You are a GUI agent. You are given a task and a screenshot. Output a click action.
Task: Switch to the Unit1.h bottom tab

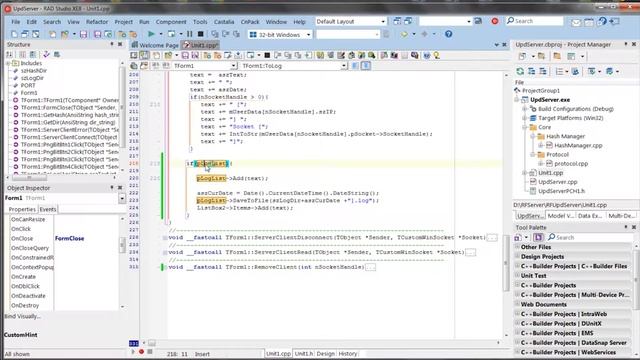pos(304,353)
